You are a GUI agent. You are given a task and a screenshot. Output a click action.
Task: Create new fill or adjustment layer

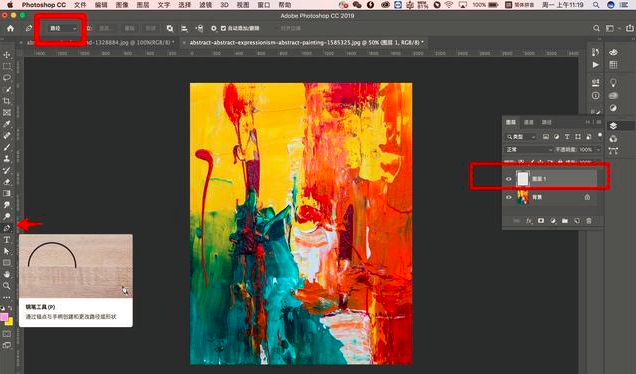point(553,221)
